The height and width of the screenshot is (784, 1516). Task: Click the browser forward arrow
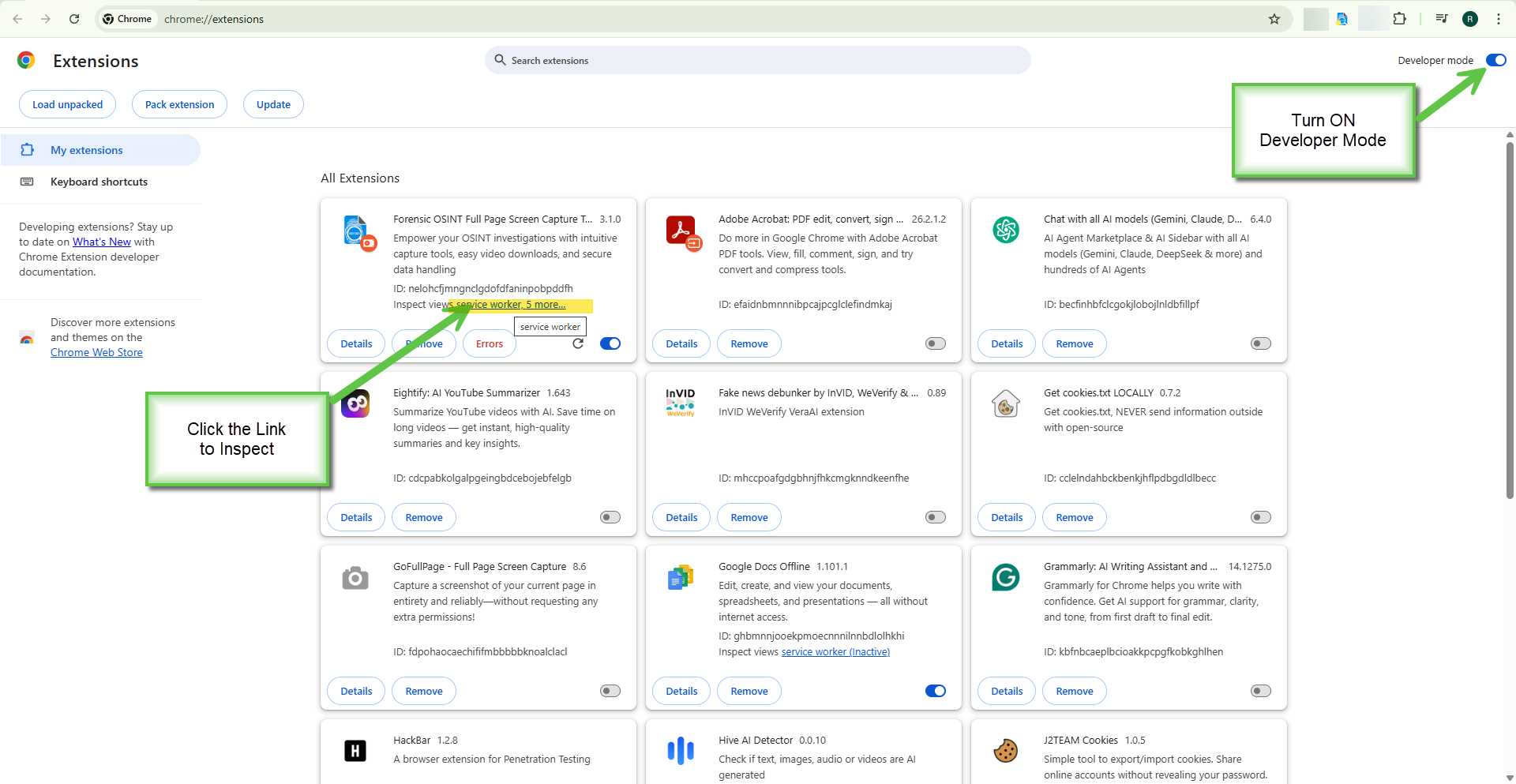(x=46, y=19)
